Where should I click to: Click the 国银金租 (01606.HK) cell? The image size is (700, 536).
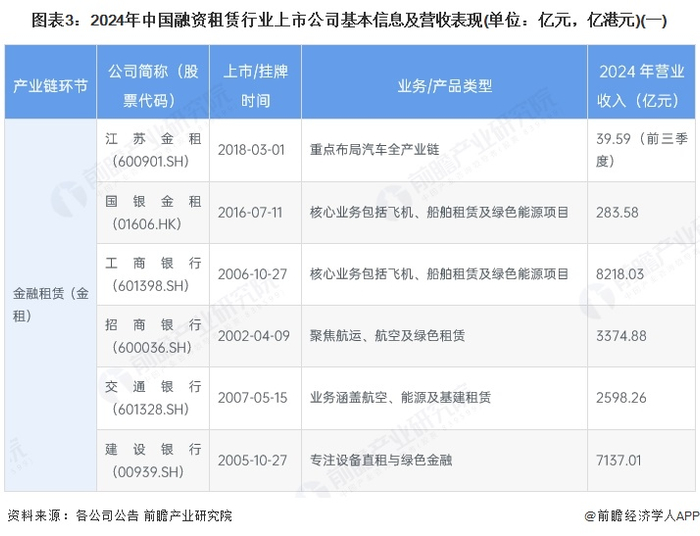coord(153,212)
